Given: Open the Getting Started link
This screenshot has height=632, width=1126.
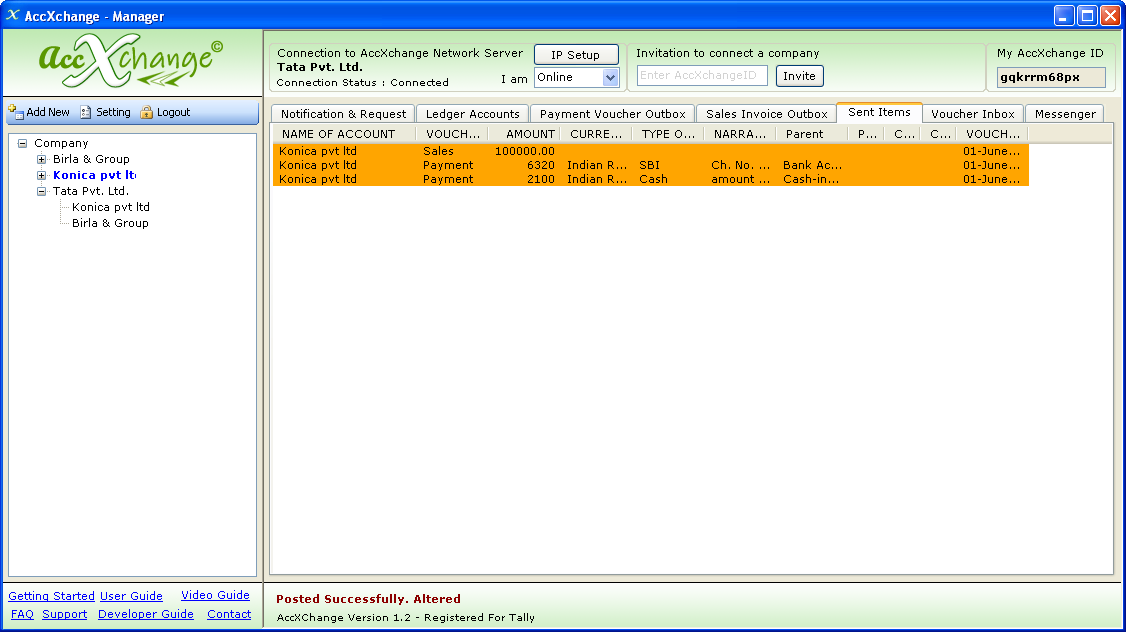Looking at the screenshot, I should (51, 596).
